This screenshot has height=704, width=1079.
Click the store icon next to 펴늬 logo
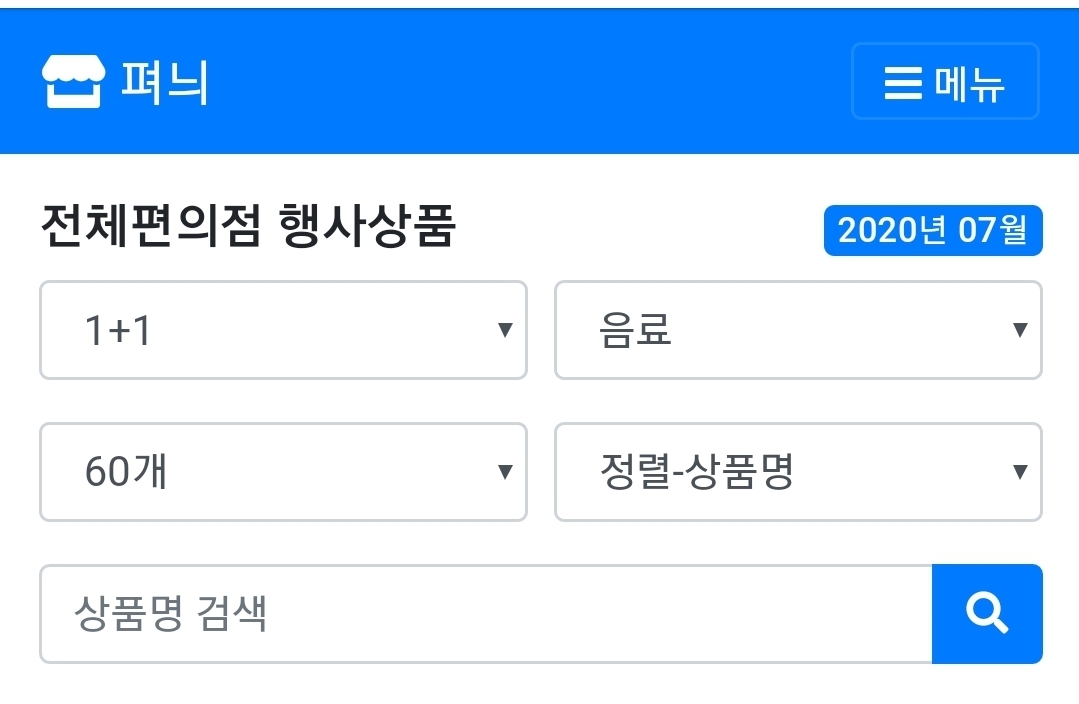click(x=74, y=81)
